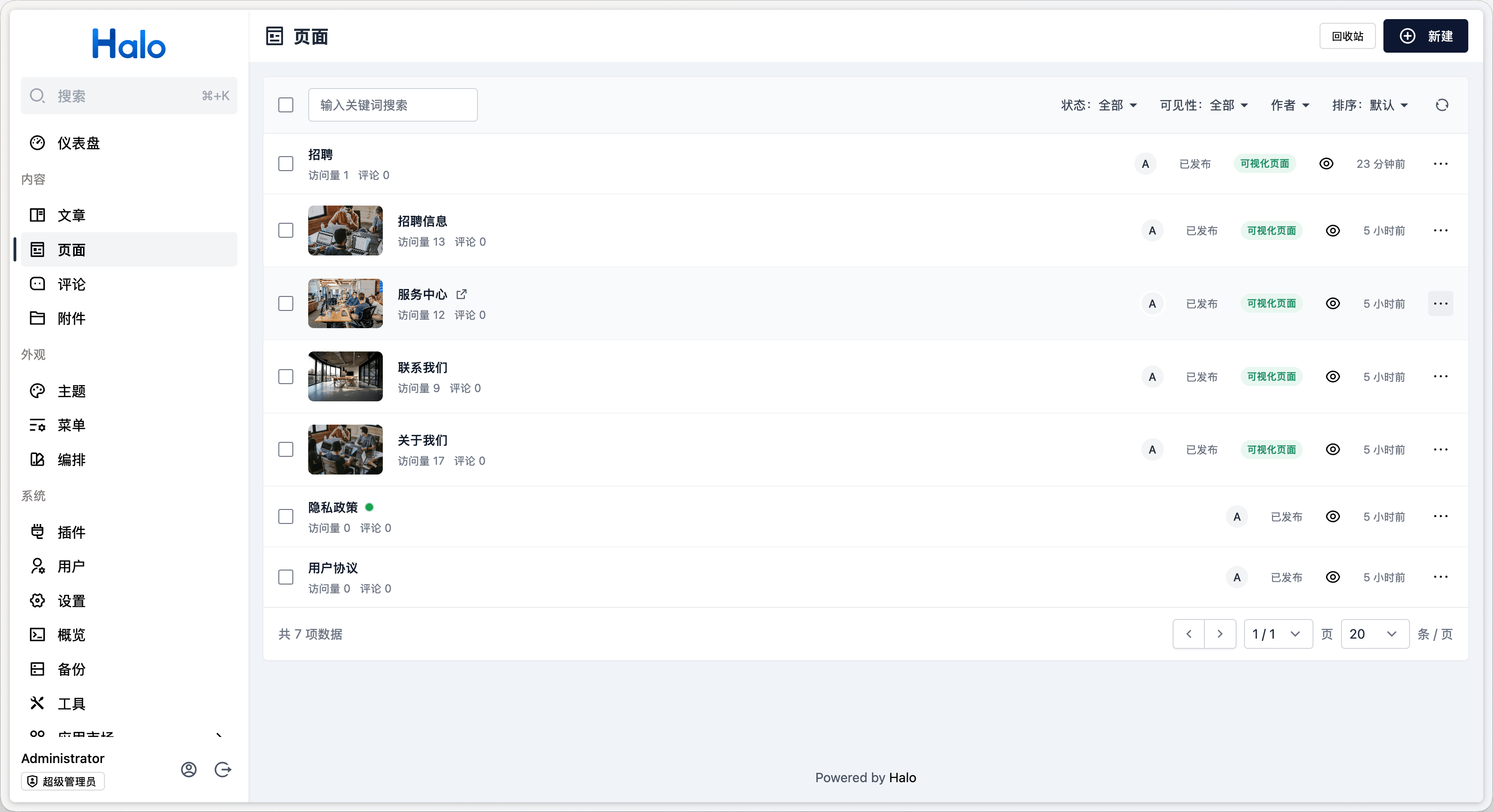Image resolution: width=1493 pixels, height=812 pixels.
Task: Open more options for 联系我们 row
Action: pyautogui.click(x=1440, y=377)
